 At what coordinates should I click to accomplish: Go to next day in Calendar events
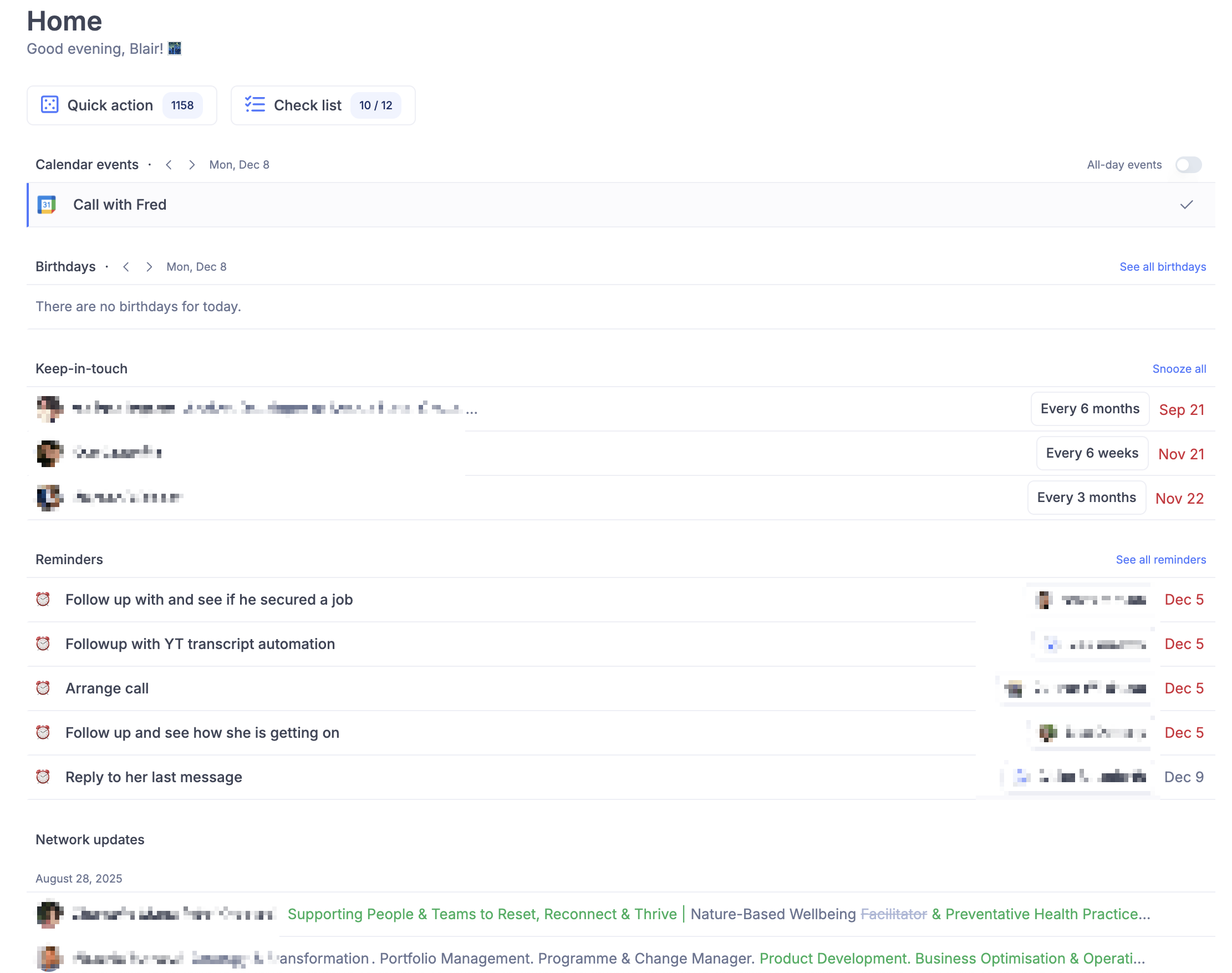click(x=192, y=165)
